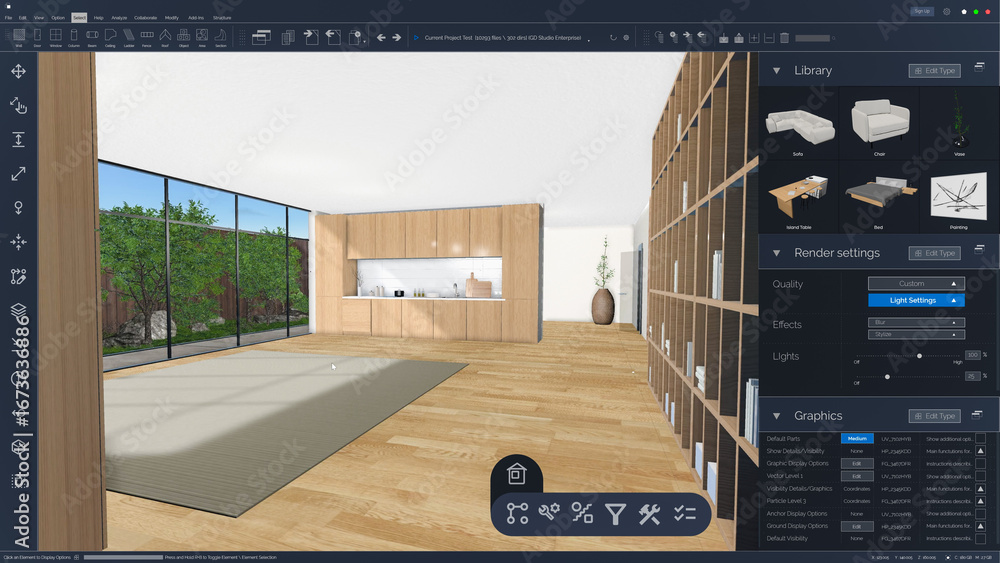The width and height of the screenshot is (1000, 563).
Task: Select the Roof tool
Action: 165,37
